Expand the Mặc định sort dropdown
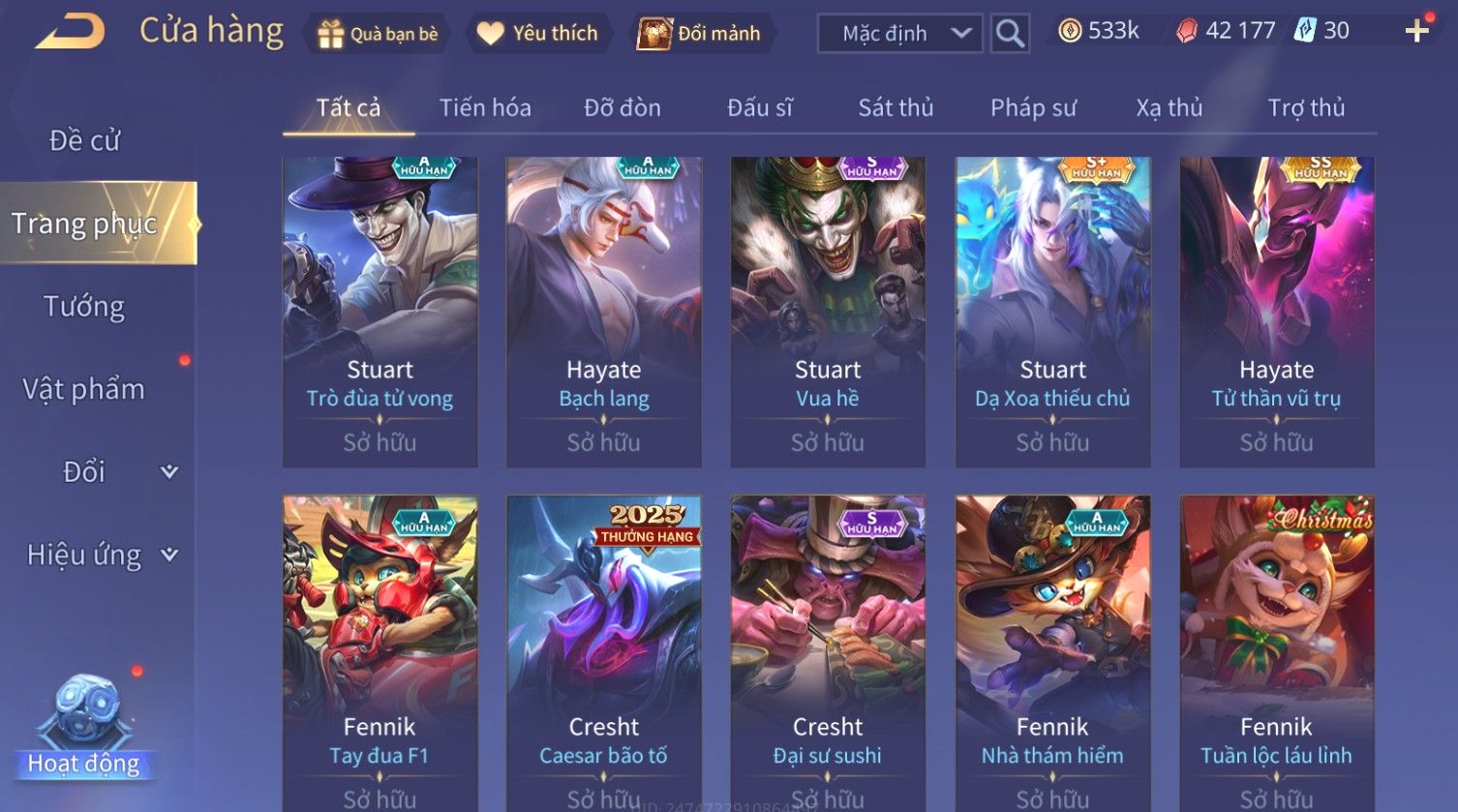1458x812 pixels. coord(900,34)
